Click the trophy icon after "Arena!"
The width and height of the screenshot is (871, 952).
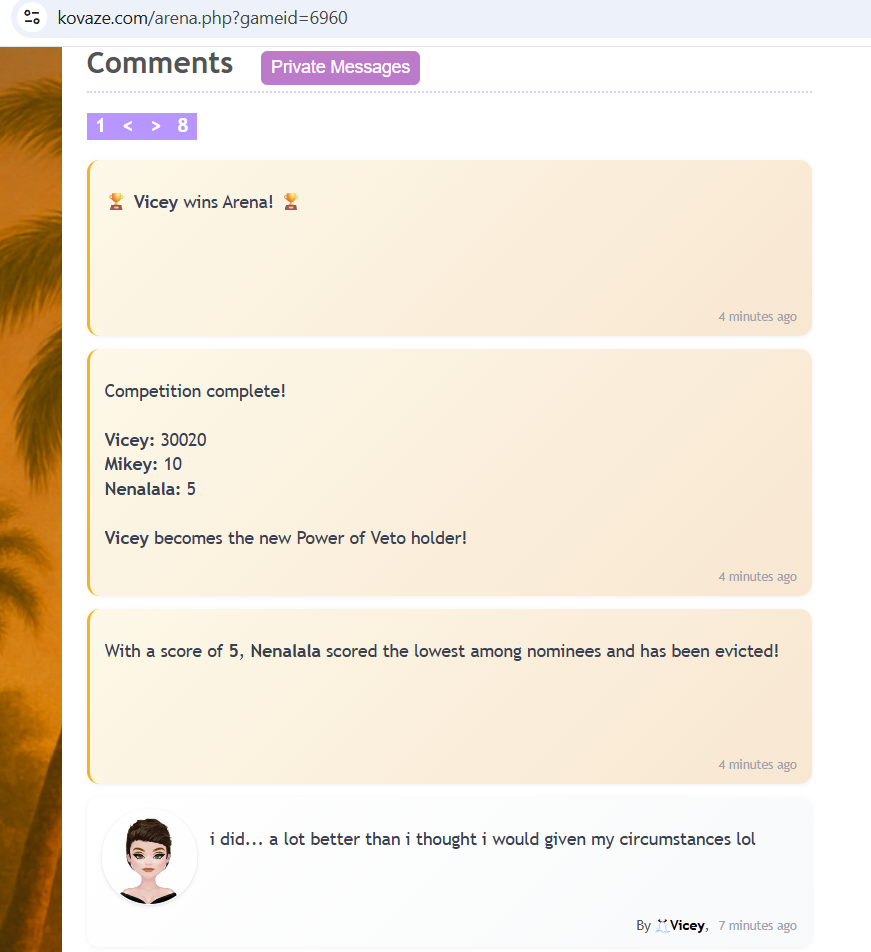[291, 202]
